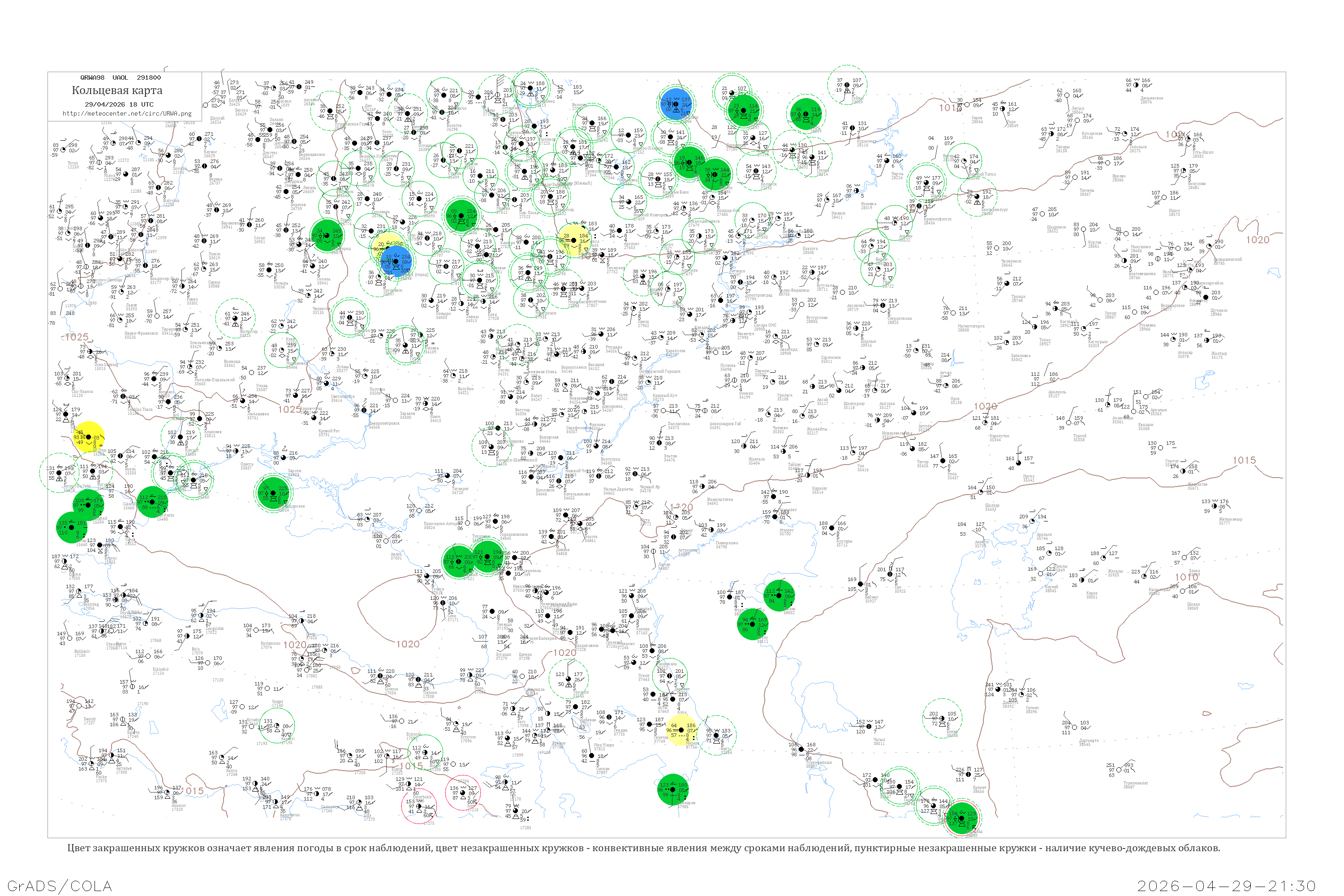Click the dashed green circle at Екеже
Viewport: 1344px width, 896px height.
[942, 718]
